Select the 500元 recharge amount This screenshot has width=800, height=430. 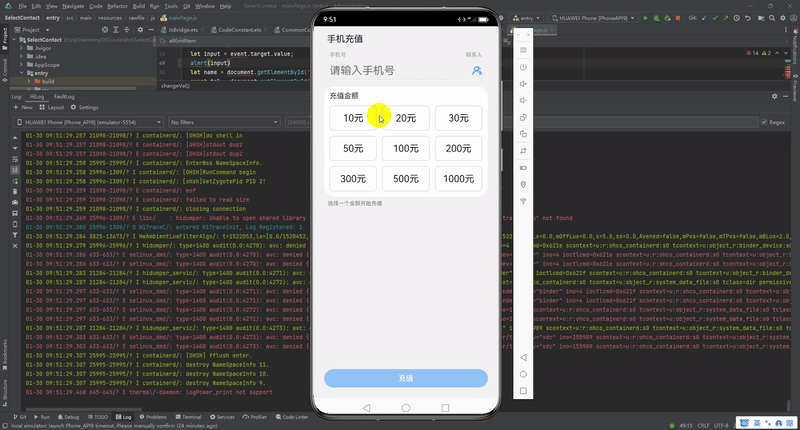coord(406,179)
